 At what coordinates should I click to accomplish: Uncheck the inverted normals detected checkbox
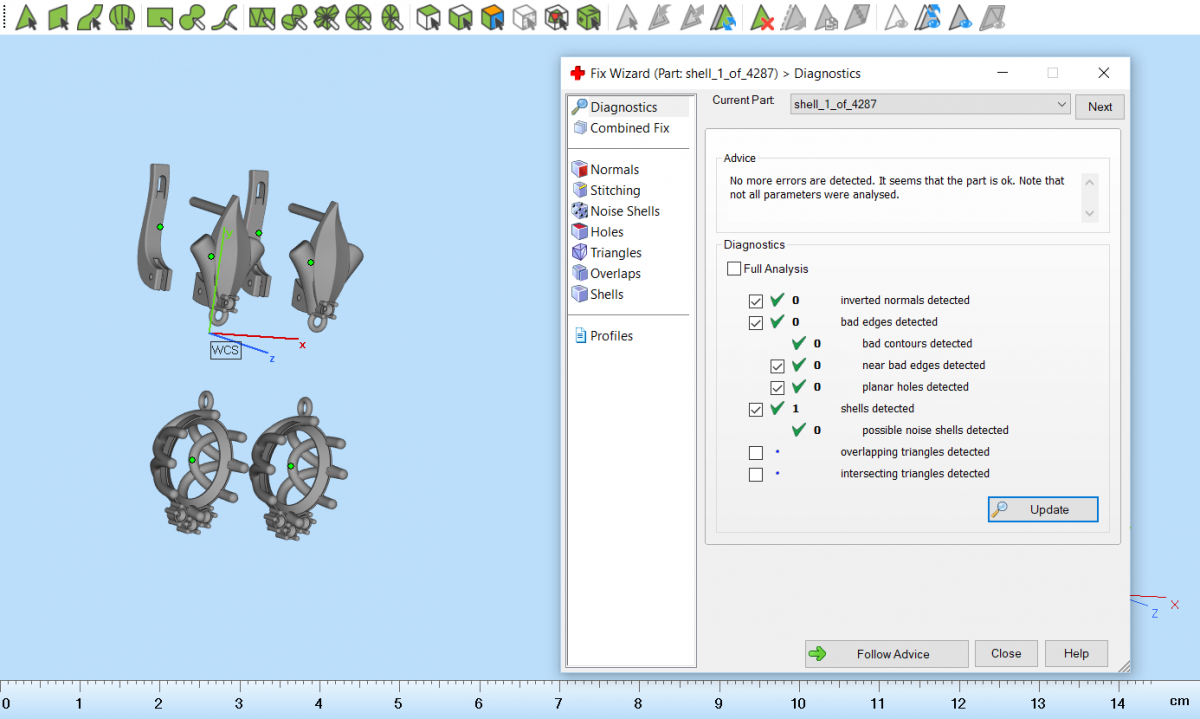coord(756,300)
